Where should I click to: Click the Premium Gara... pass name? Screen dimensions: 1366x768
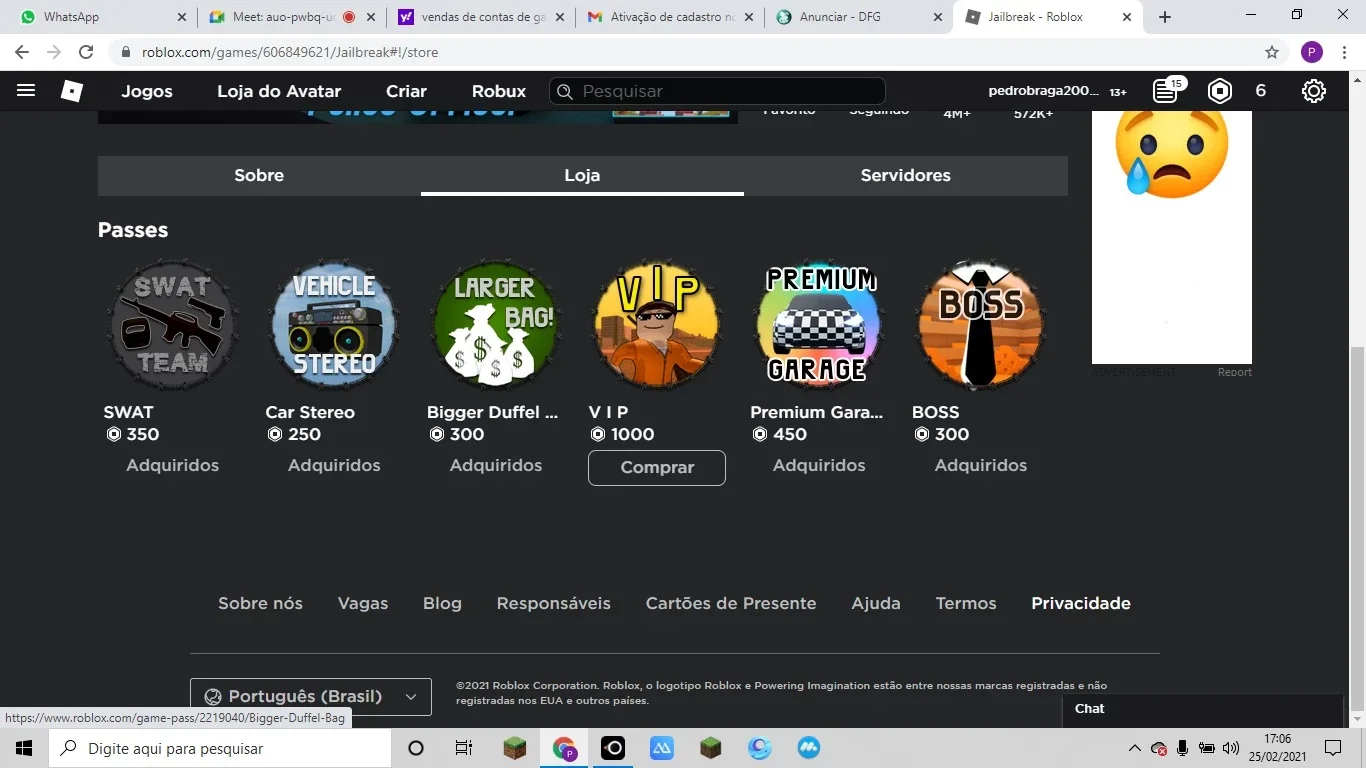click(x=817, y=412)
